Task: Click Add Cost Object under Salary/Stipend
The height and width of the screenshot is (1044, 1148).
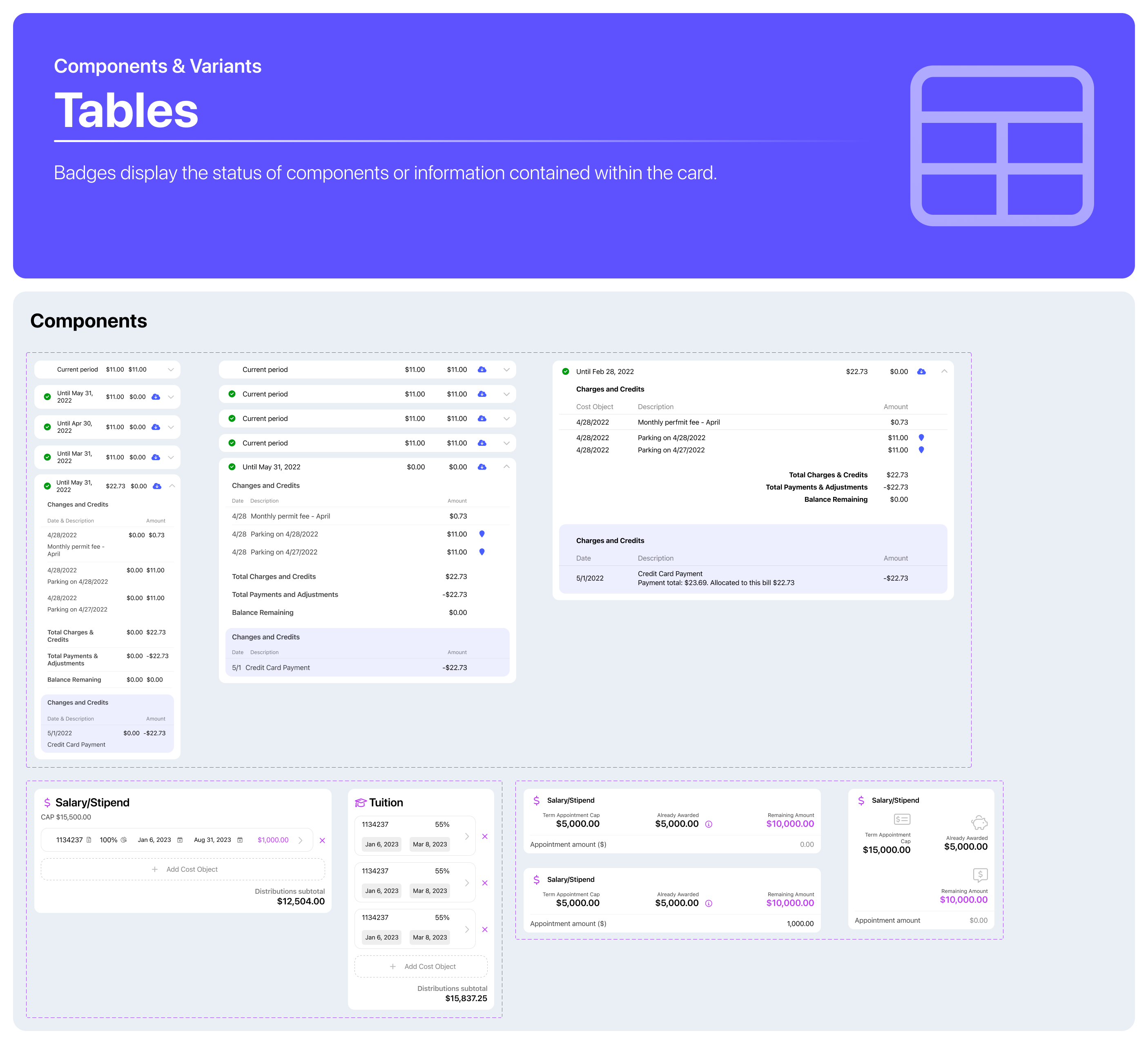Action: click(183, 869)
